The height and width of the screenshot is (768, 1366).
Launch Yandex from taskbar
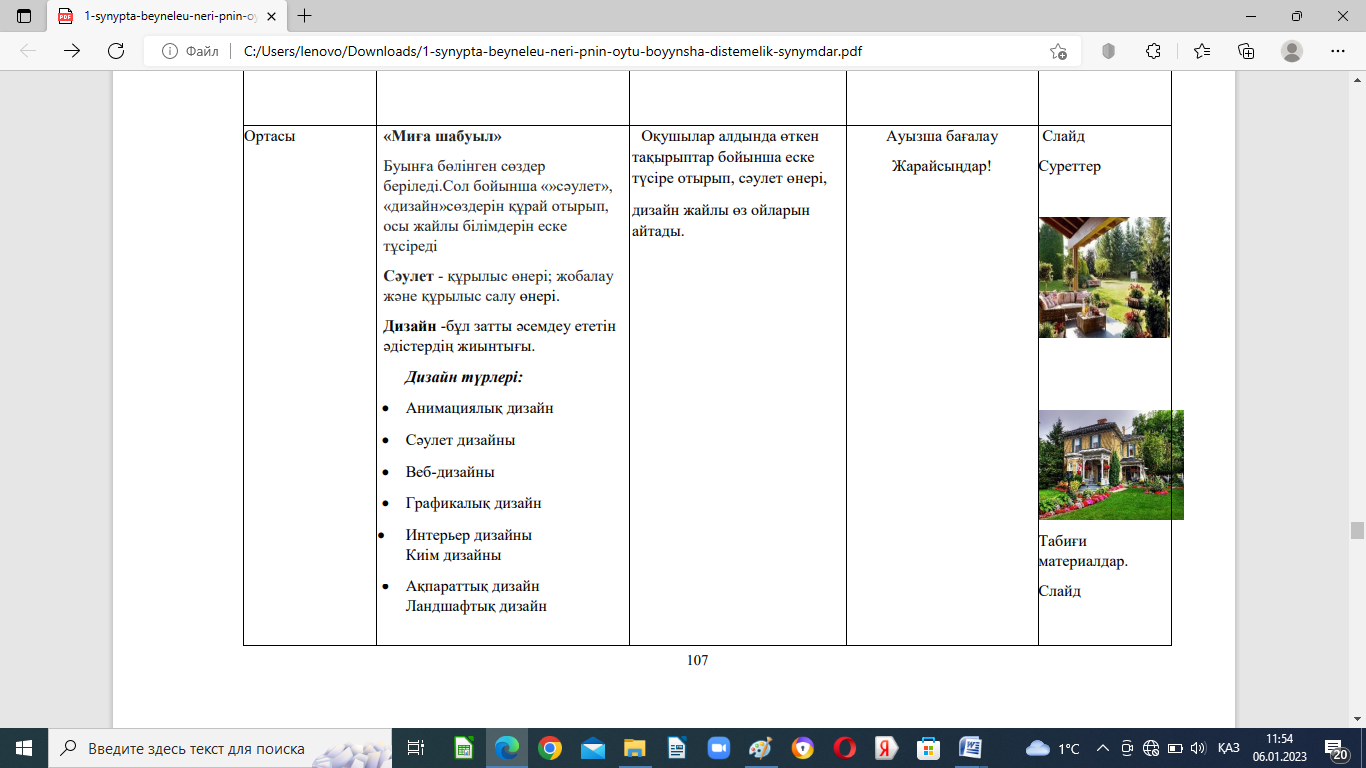(x=885, y=748)
